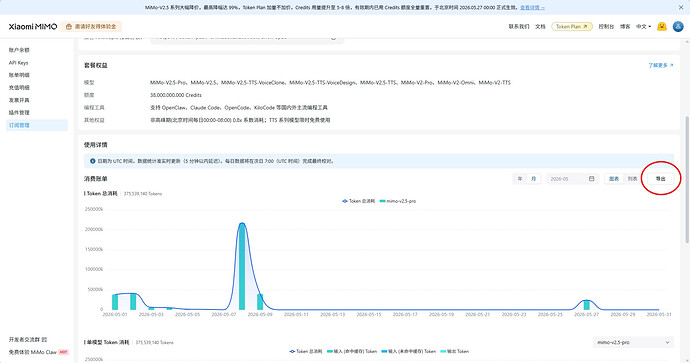Click the gift icon in invite button

(x=69, y=26)
